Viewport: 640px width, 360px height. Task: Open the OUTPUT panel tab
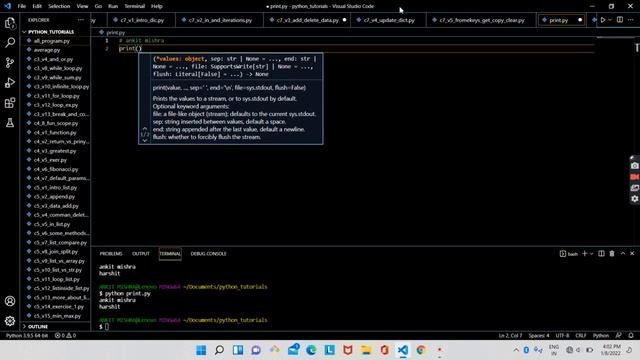click(141, 253)
